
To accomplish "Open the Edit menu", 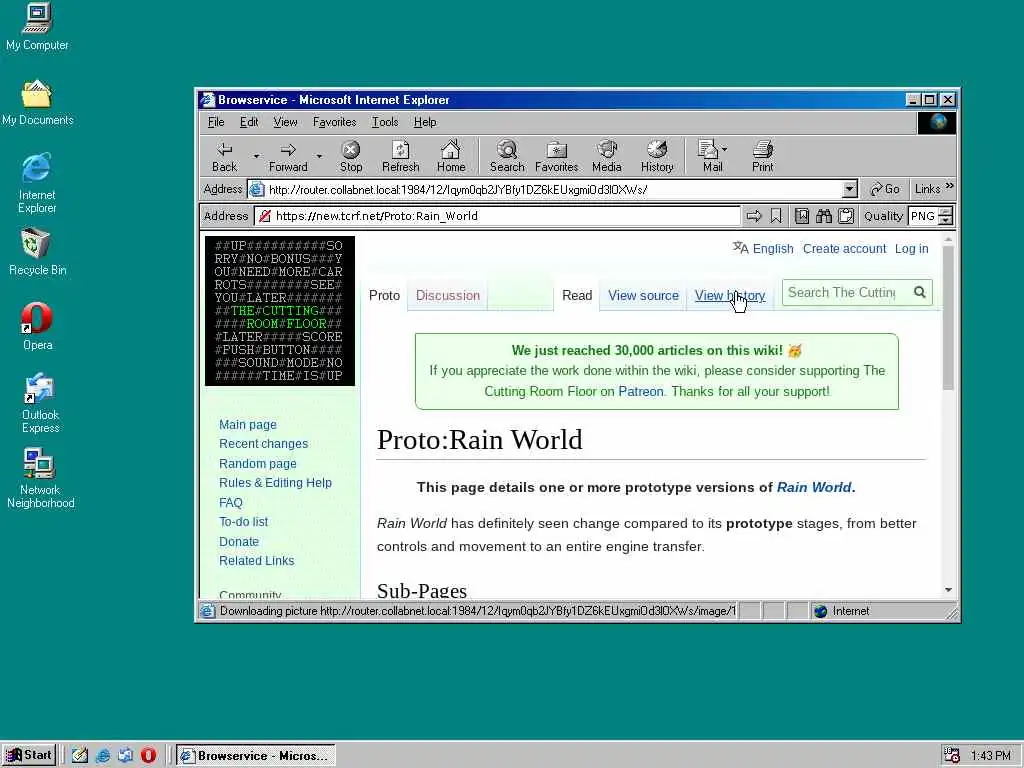I will (249, 122).
